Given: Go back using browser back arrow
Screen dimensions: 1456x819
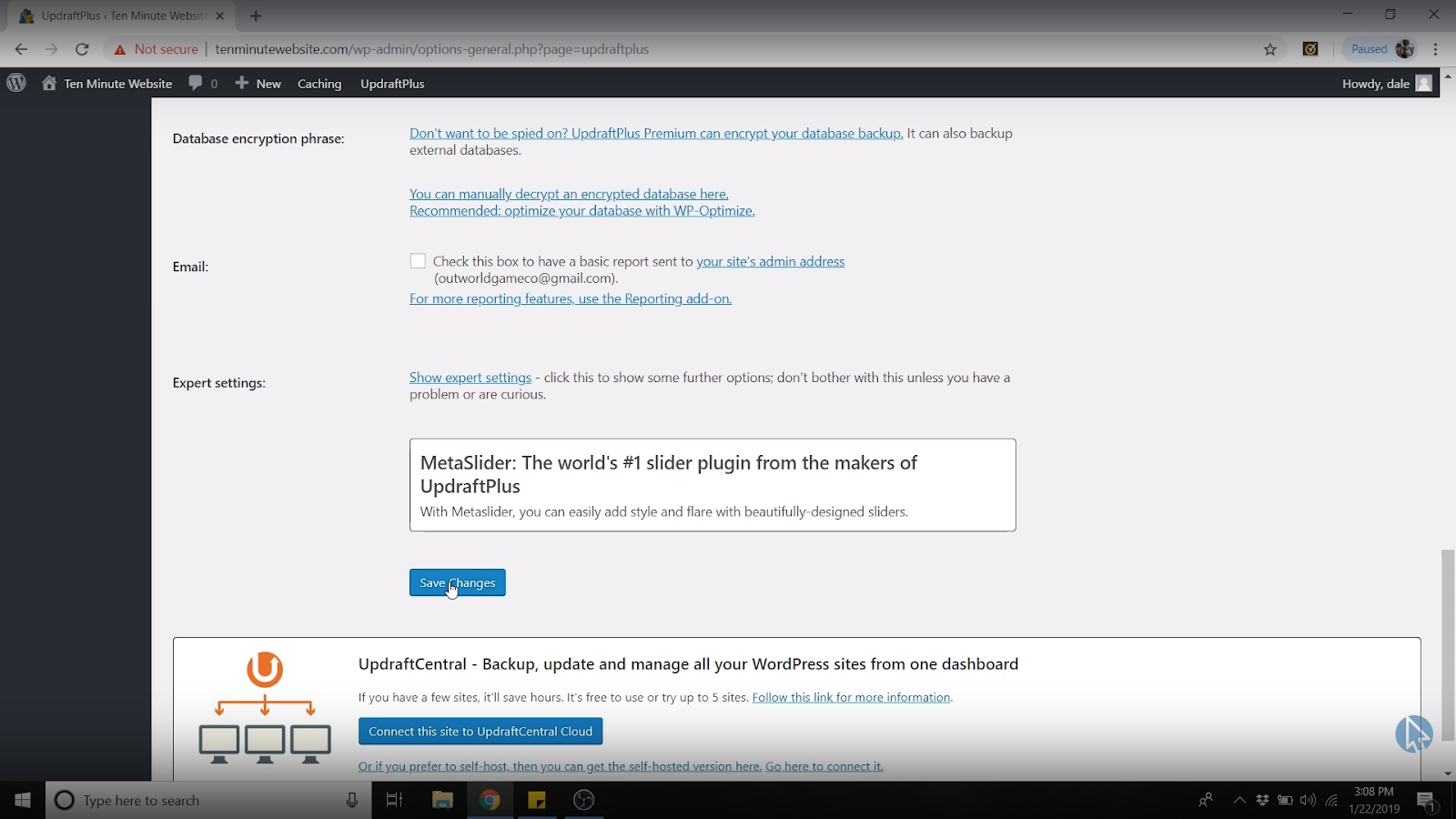Looking at the screenshot, I should 22,49.
